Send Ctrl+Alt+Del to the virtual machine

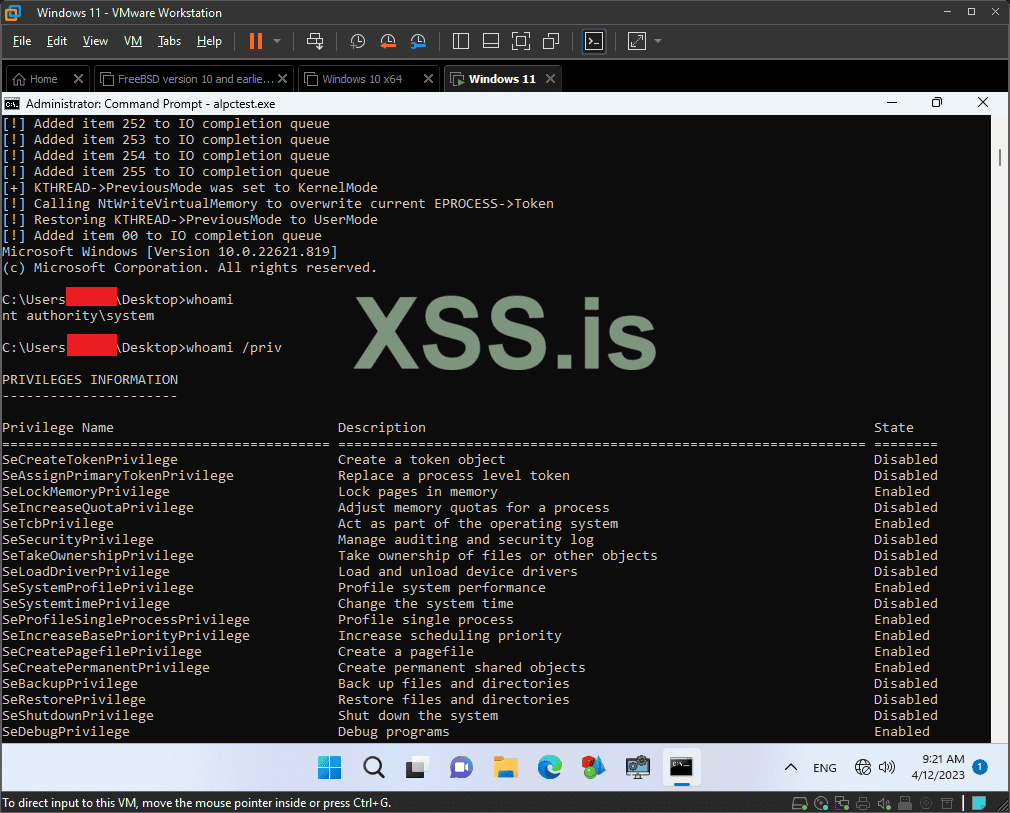pyautogui.click(x=315, y=41)
